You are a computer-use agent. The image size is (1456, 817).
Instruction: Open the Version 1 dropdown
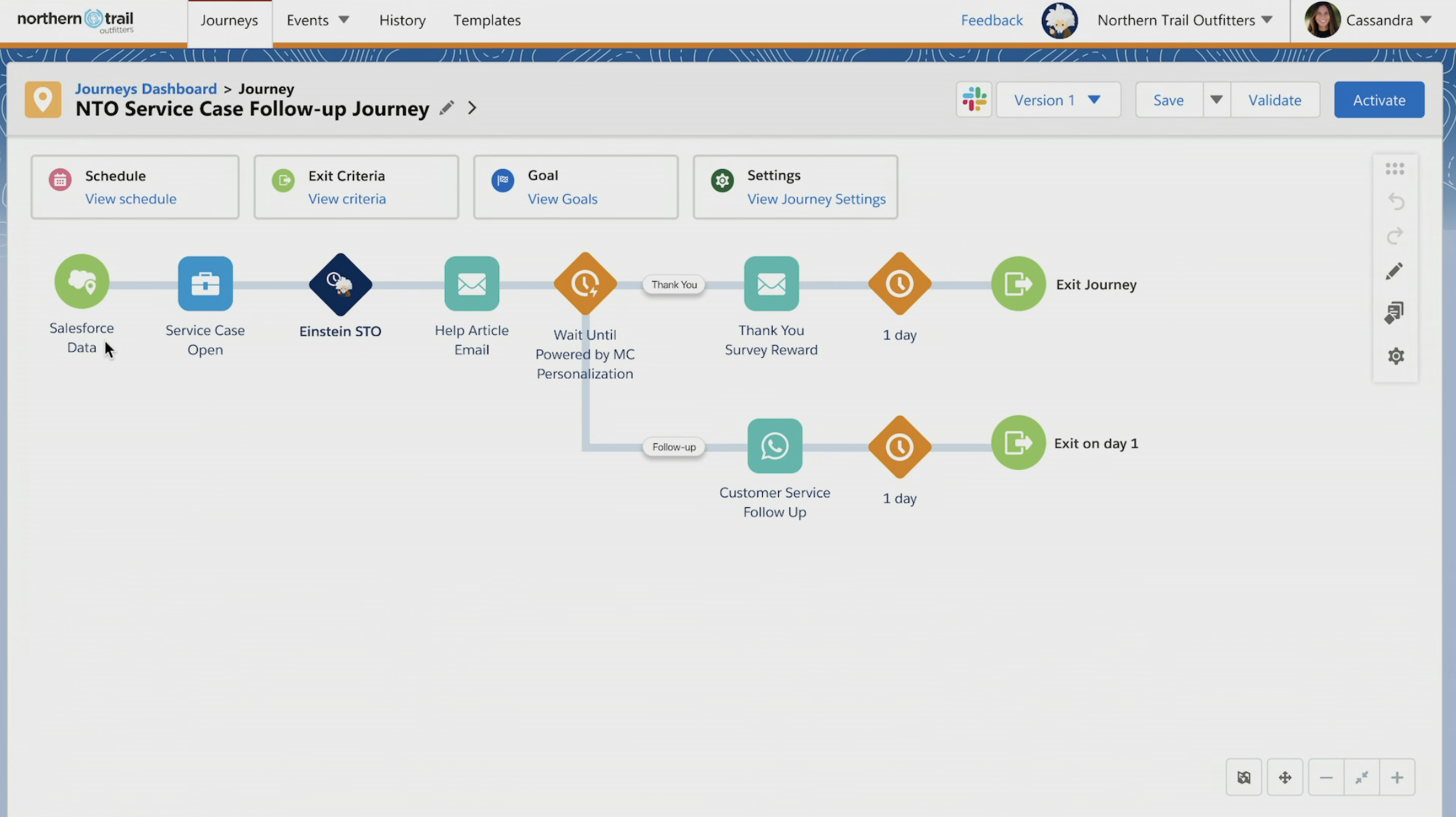pos(1058,99)
